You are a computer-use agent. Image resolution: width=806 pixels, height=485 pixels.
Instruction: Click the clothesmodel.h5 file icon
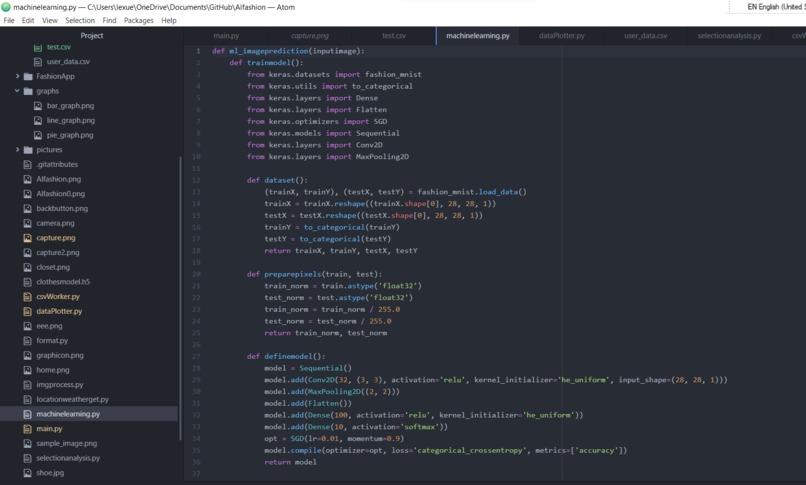(28, 282)
